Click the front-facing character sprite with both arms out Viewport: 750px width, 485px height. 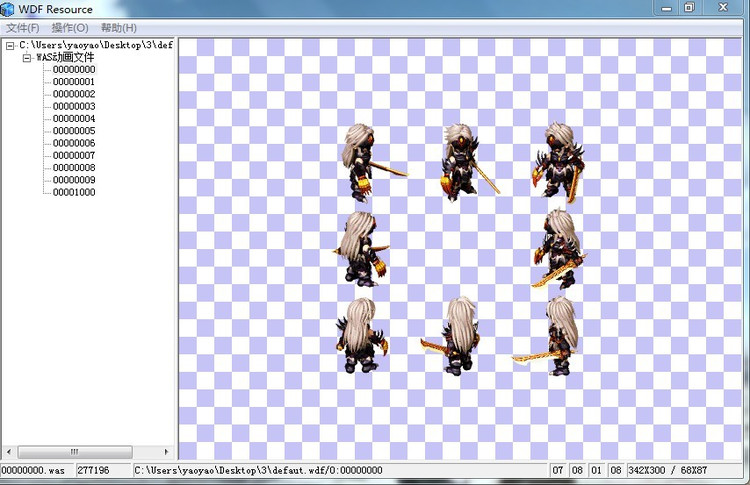556,163
